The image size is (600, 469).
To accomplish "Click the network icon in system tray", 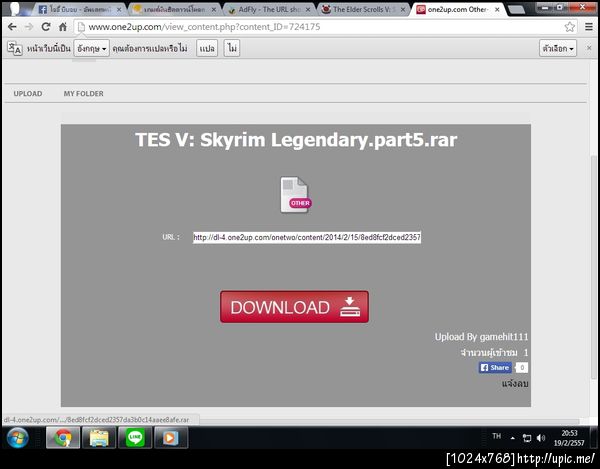I will (527, 438).
